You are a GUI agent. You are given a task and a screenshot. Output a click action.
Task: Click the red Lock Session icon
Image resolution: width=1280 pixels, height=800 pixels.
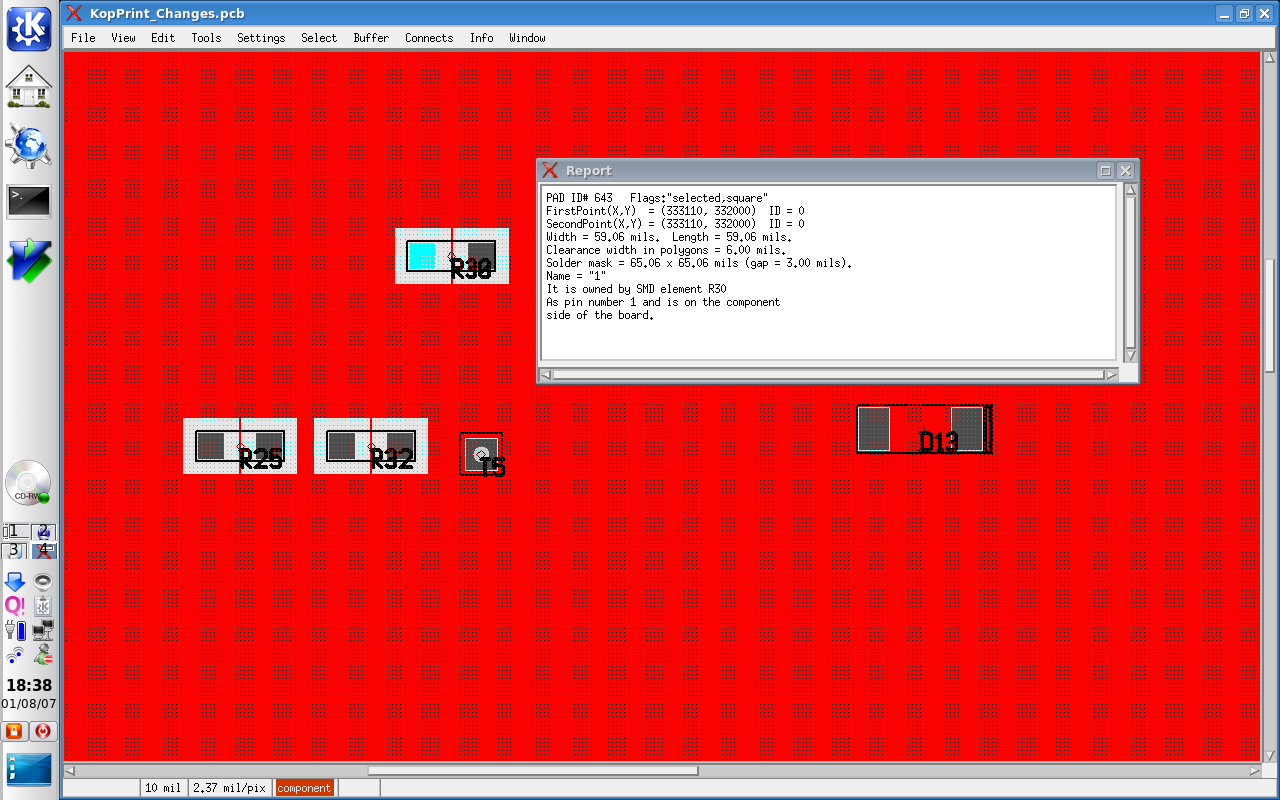(x=14, y=731)
